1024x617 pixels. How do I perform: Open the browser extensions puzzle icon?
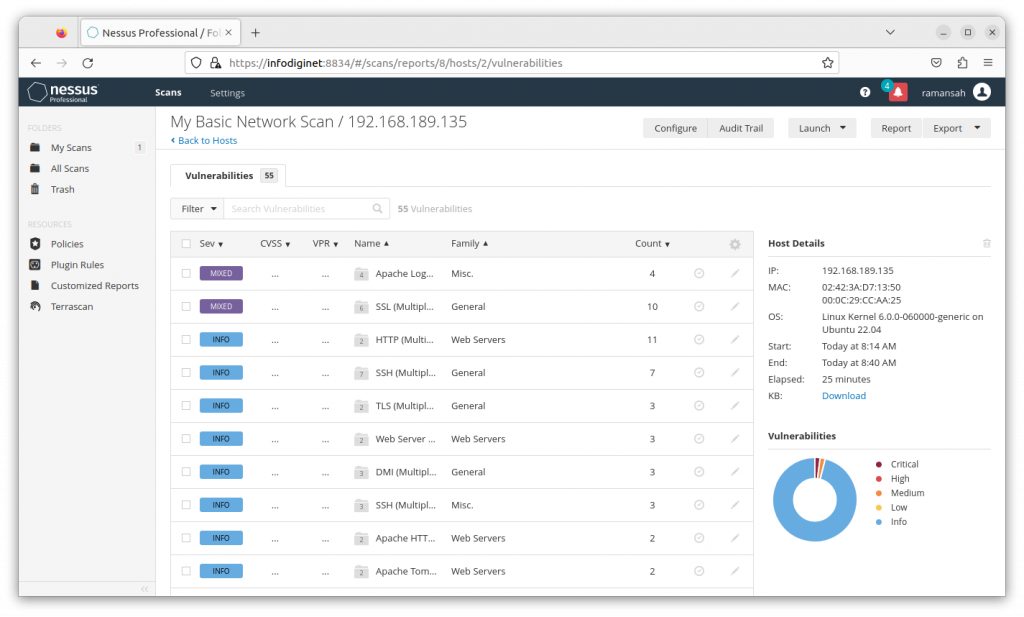(962, 63)
